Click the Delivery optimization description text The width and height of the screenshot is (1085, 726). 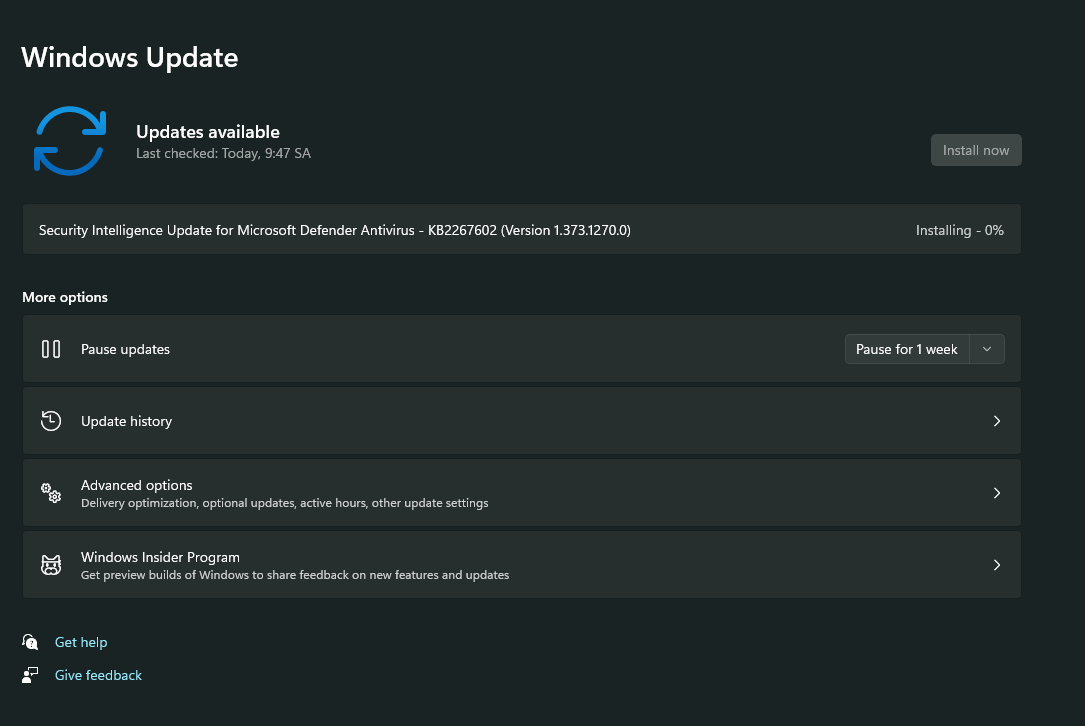(x=284, y=503)
